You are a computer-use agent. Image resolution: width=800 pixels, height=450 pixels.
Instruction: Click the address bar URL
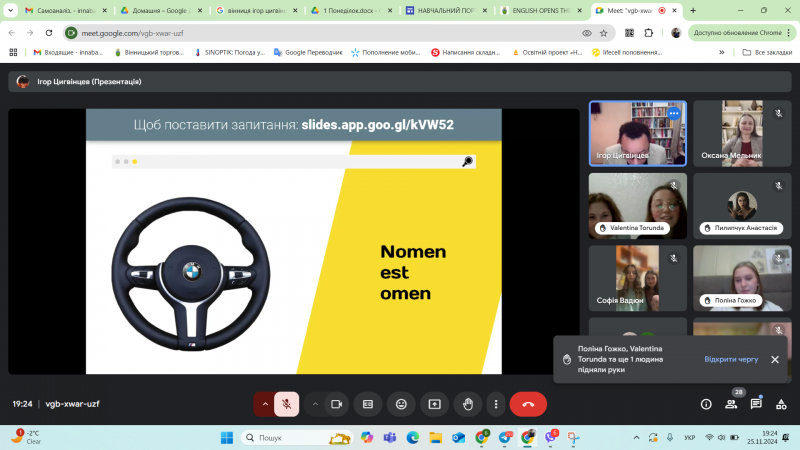point(132,33)
